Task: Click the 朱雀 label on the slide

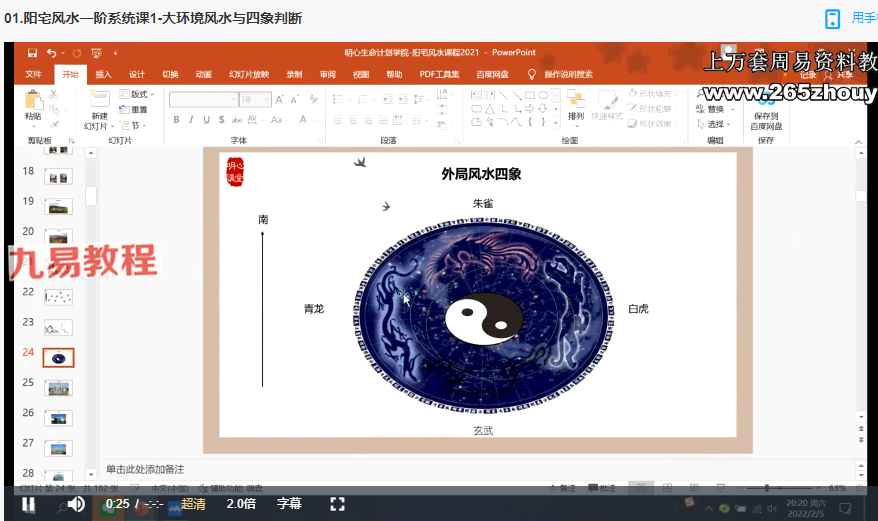Action: click(x=483, y=203)
